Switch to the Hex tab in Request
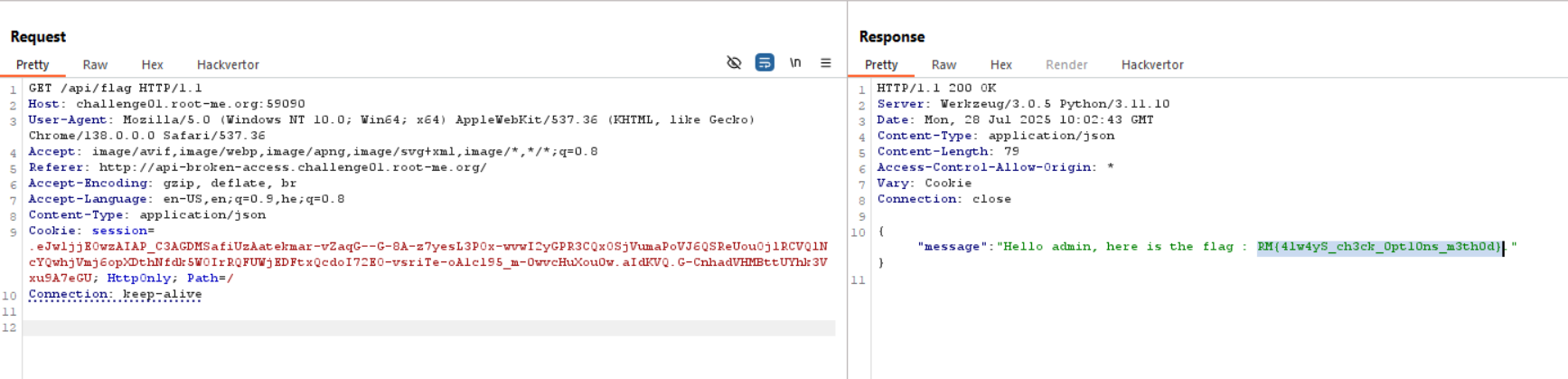Screen dimensions: 1568x379 pyautogui.click(x=152, y=65)
